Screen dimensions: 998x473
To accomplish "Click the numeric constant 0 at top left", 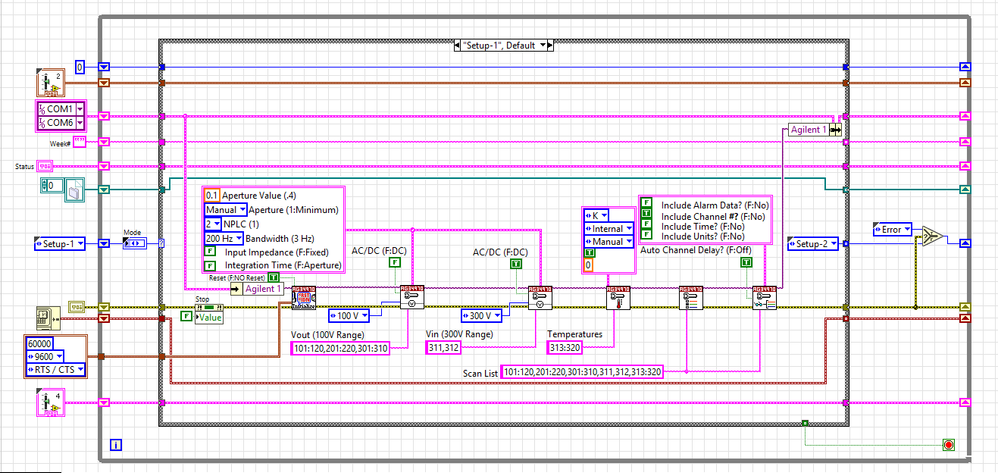I will [80, 67].
